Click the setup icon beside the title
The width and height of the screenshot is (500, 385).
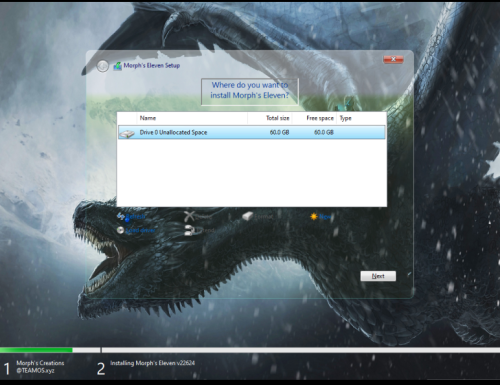(x=117, y=66)
